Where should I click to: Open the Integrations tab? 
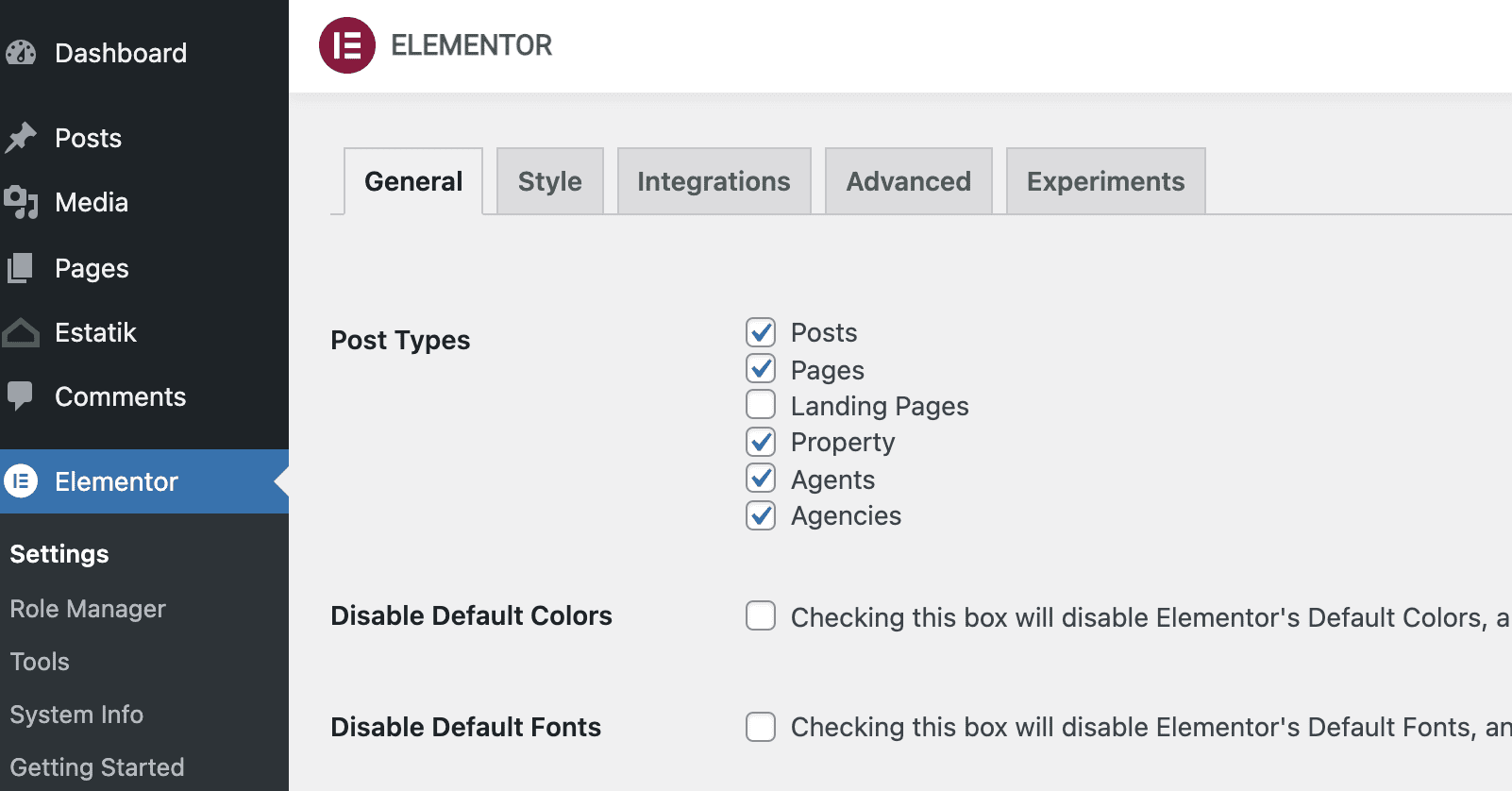pos(714,181)
